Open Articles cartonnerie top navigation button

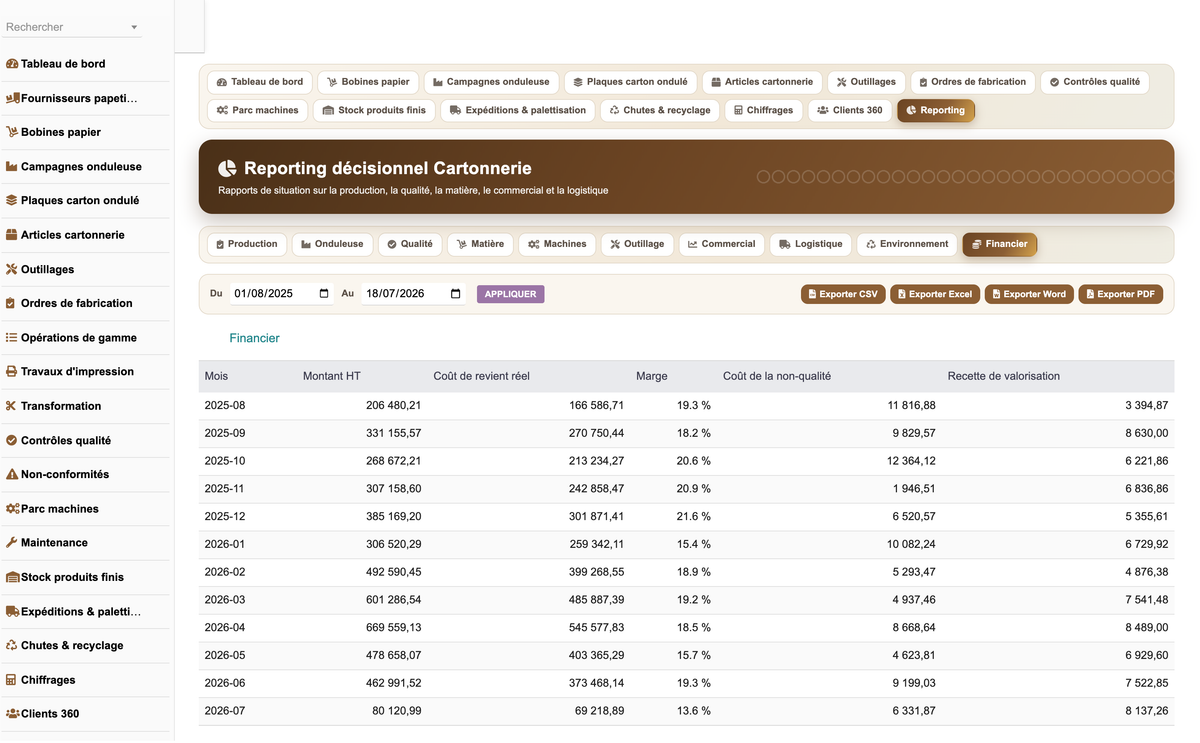(x=762, y=82)
